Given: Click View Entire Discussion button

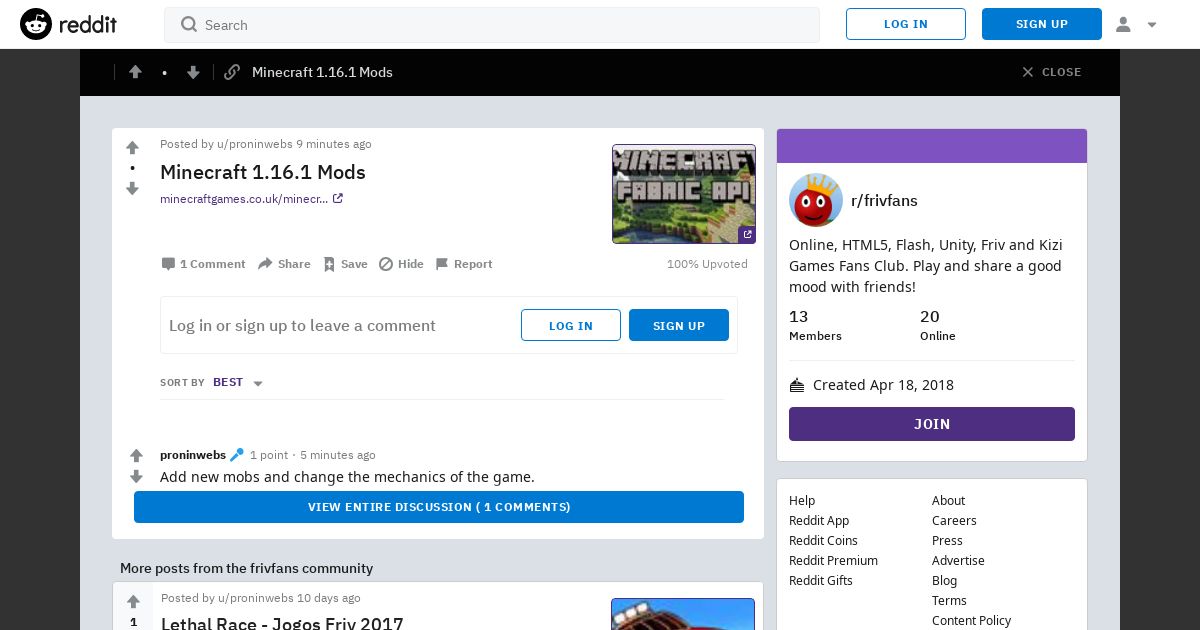Looking at the screenshot, I should (439, 507).
